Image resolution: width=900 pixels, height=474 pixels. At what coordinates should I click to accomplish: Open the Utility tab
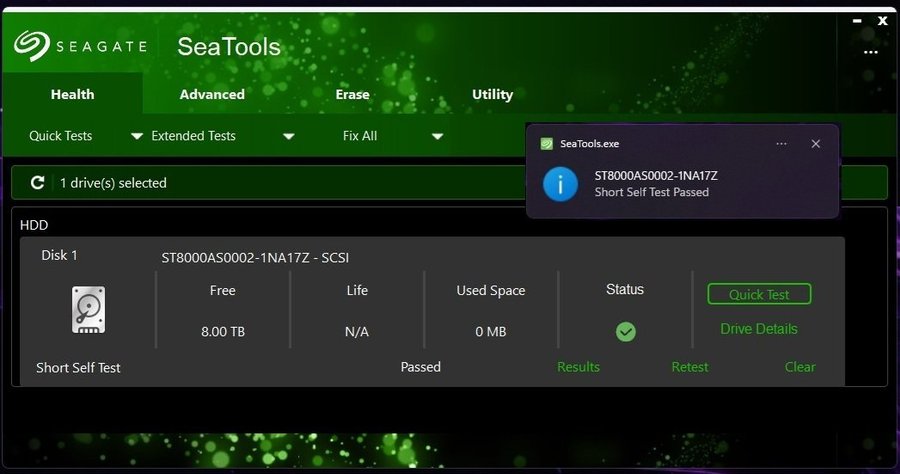(492, 94)
